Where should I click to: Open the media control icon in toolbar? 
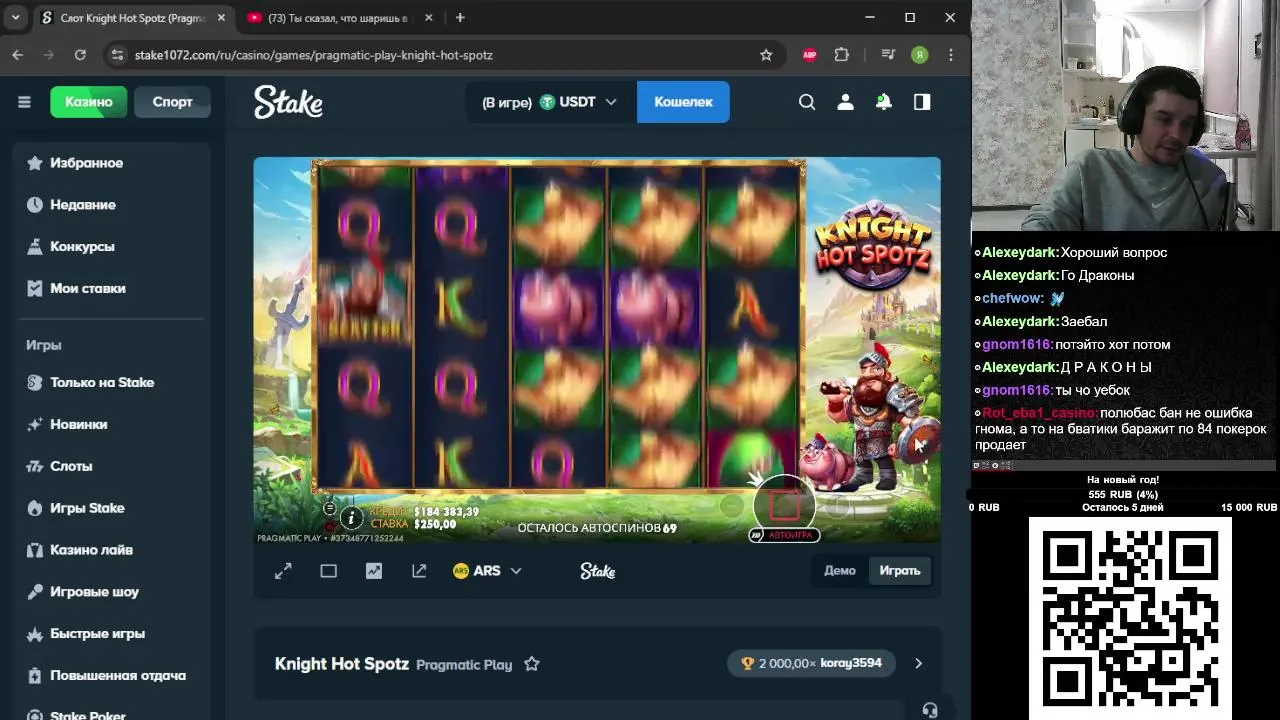tap(888, 55)
